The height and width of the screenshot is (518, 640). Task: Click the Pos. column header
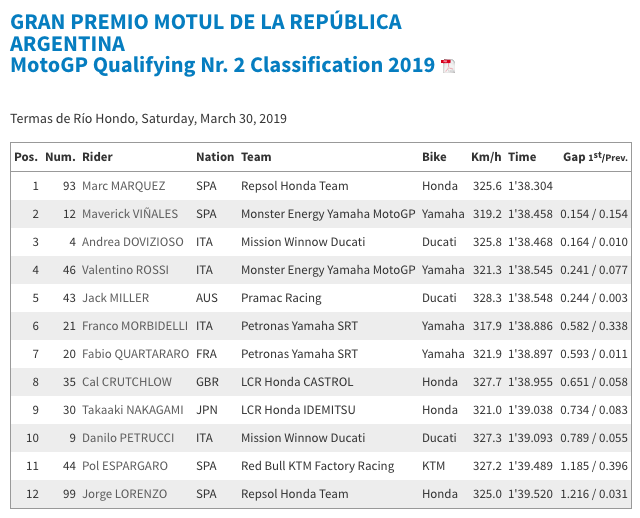(25, 157)
